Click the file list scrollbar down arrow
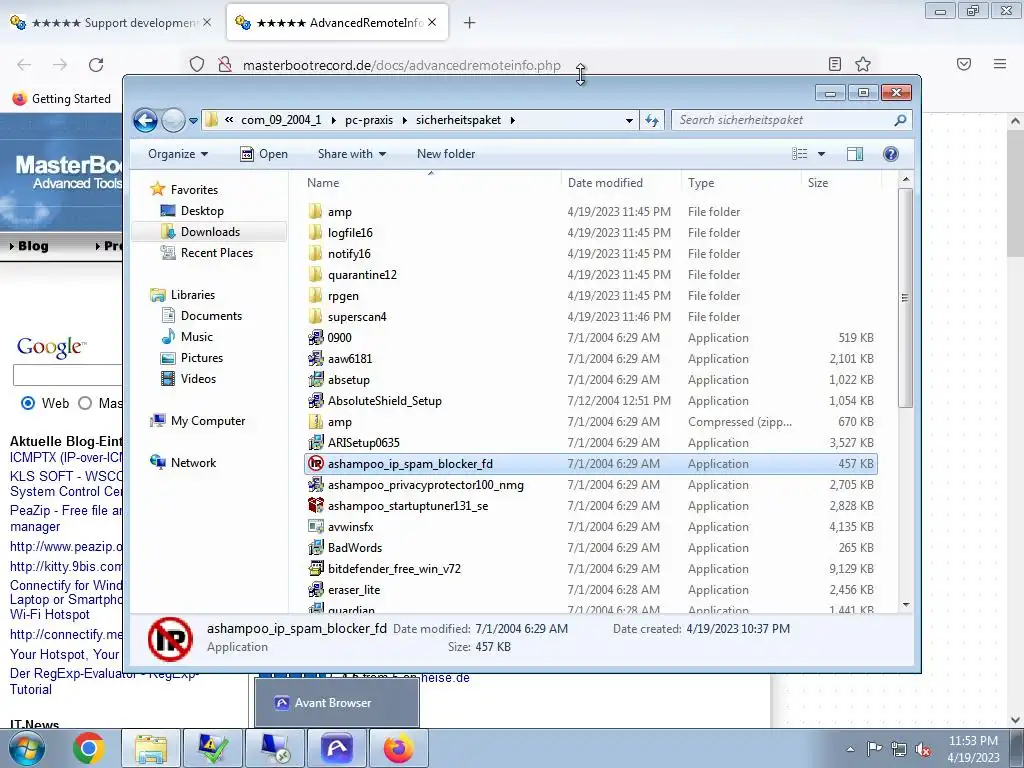This screenshot has width=1024, height=768. (x=905, y=605)
